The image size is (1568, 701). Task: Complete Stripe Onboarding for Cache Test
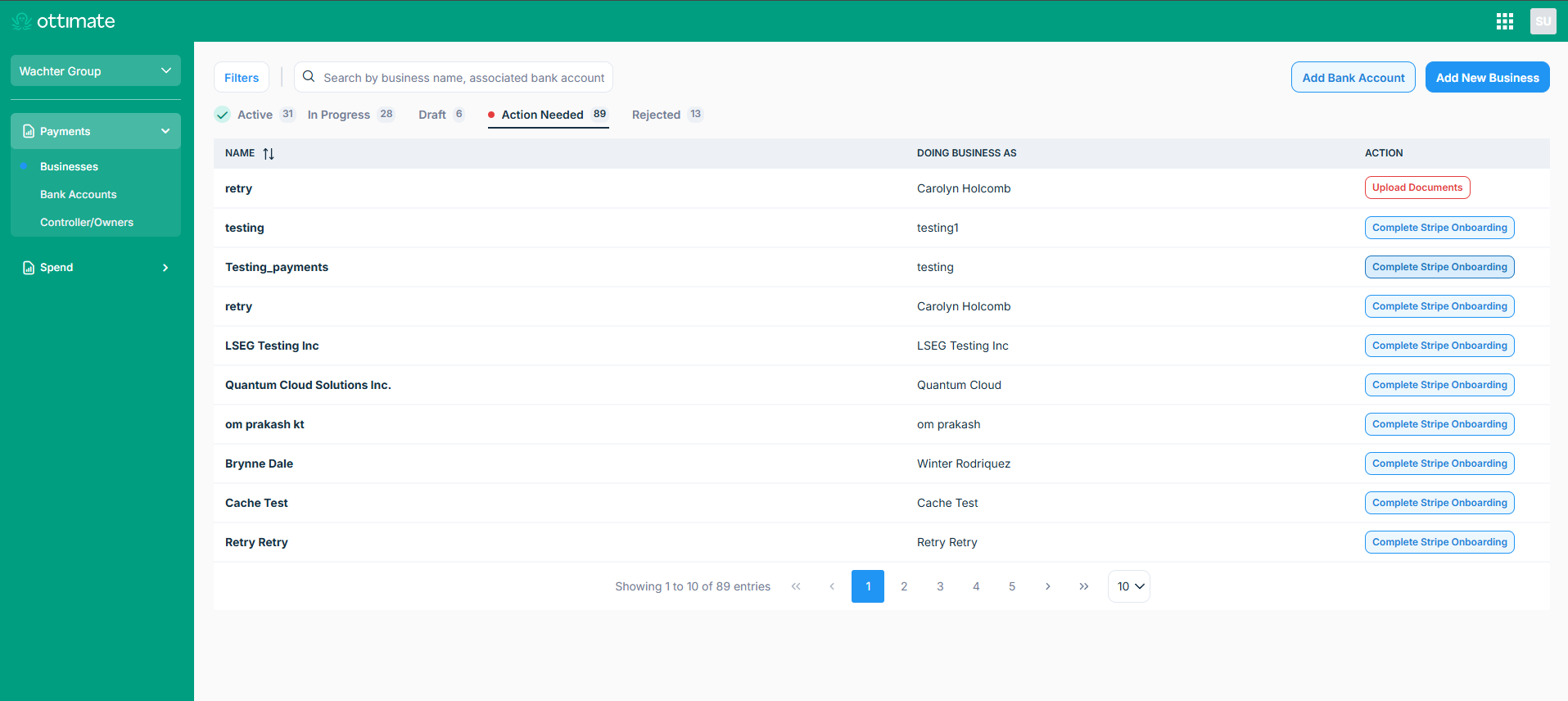click(x=1439, y=503)
